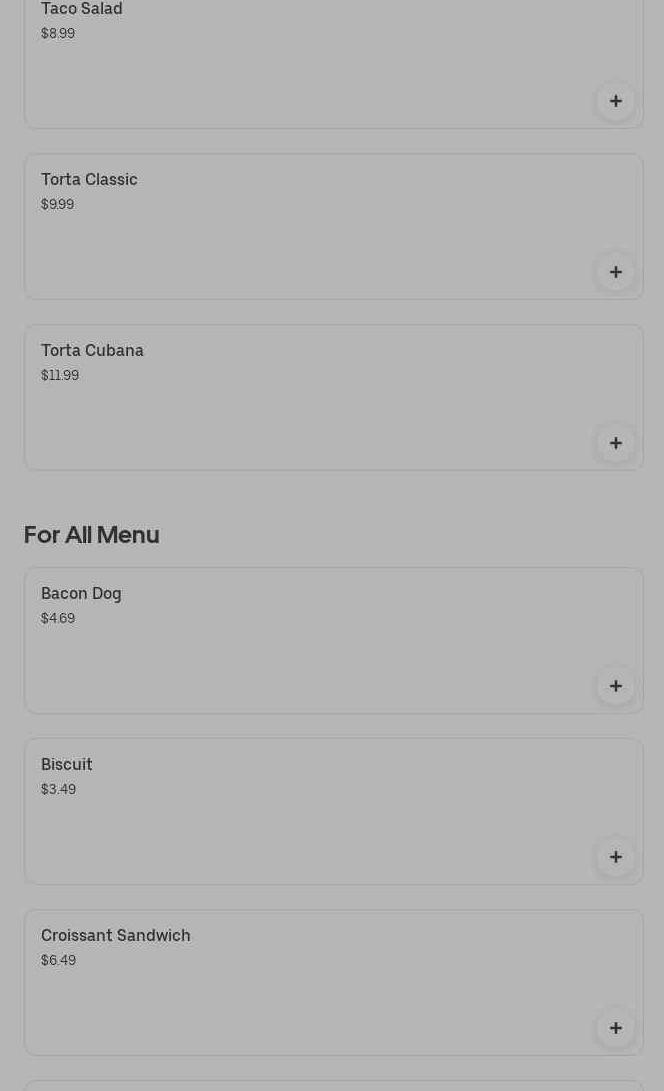Open Croissant Sandwich by its name
Screen dimensions: 664x1091
click(115, 936)
